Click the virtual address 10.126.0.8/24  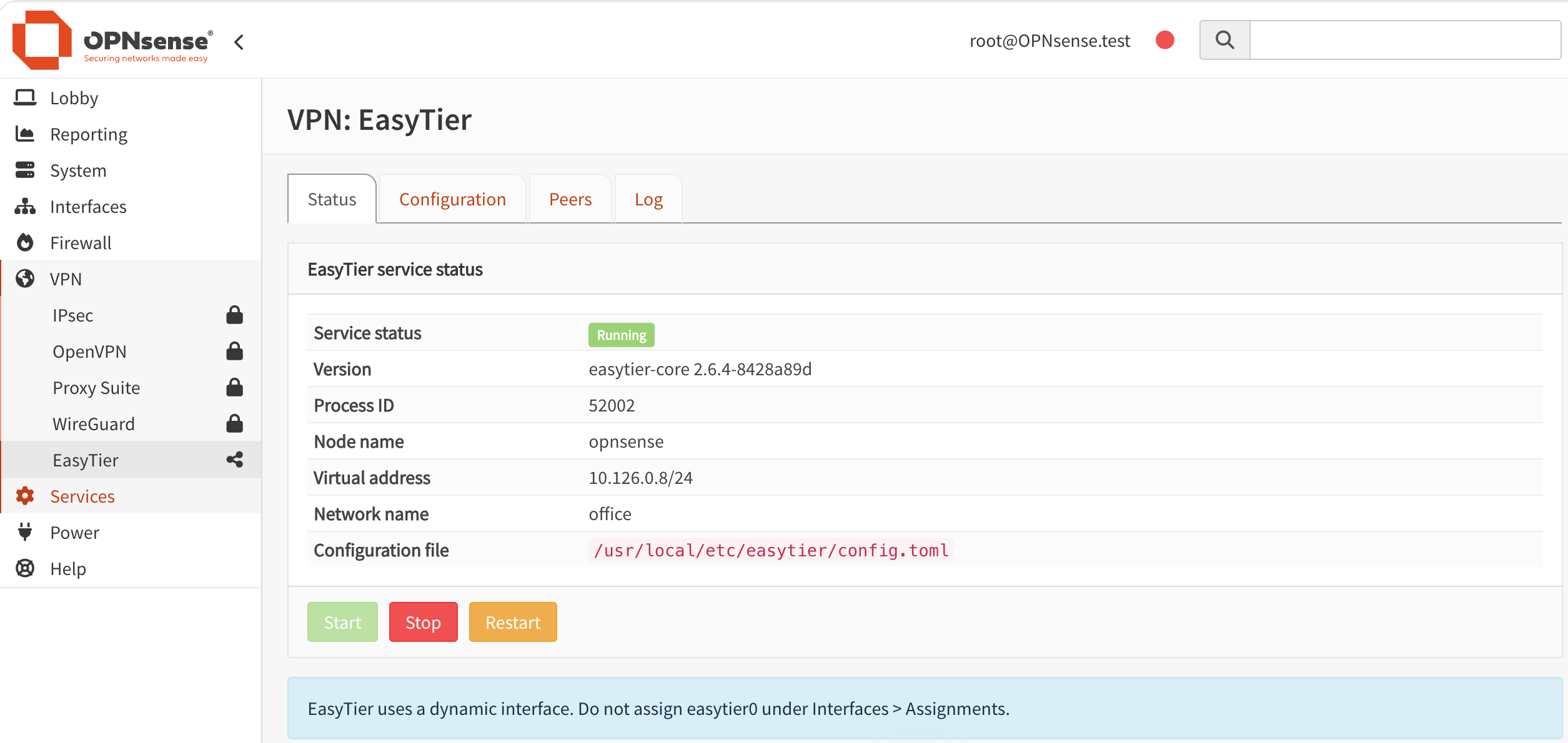point(640,478)
